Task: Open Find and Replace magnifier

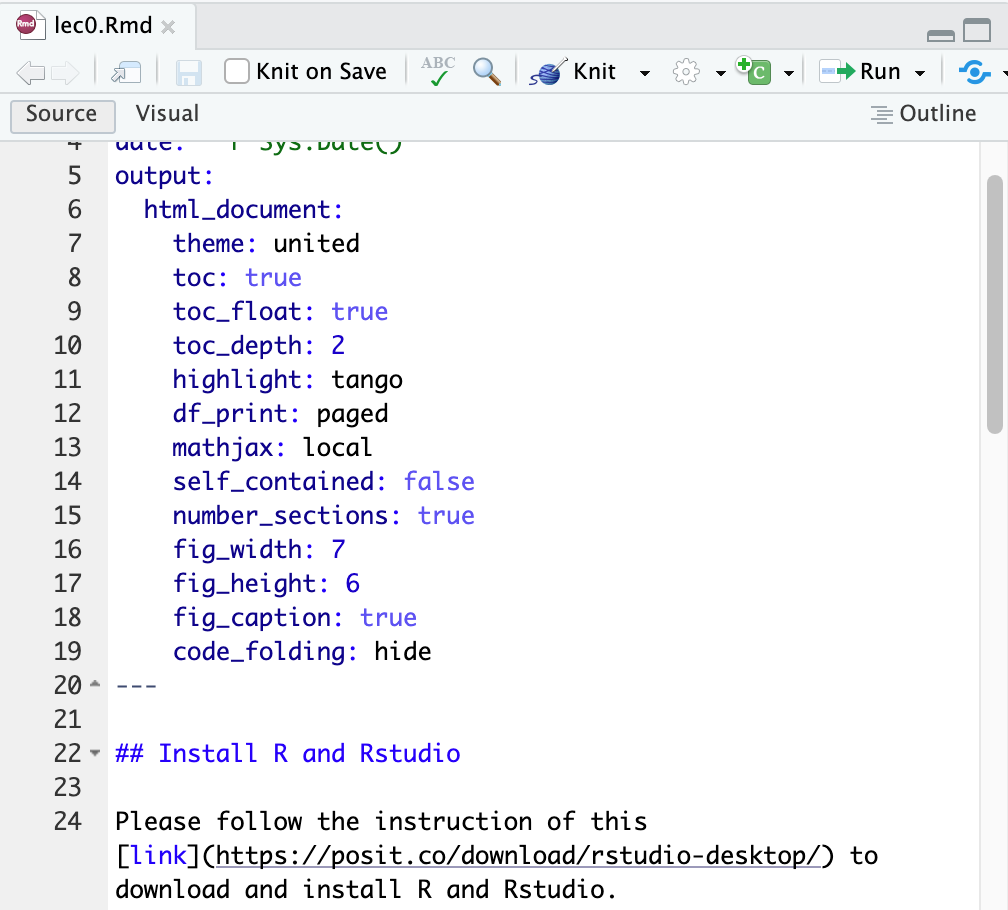Action: [x=487, y=72]
